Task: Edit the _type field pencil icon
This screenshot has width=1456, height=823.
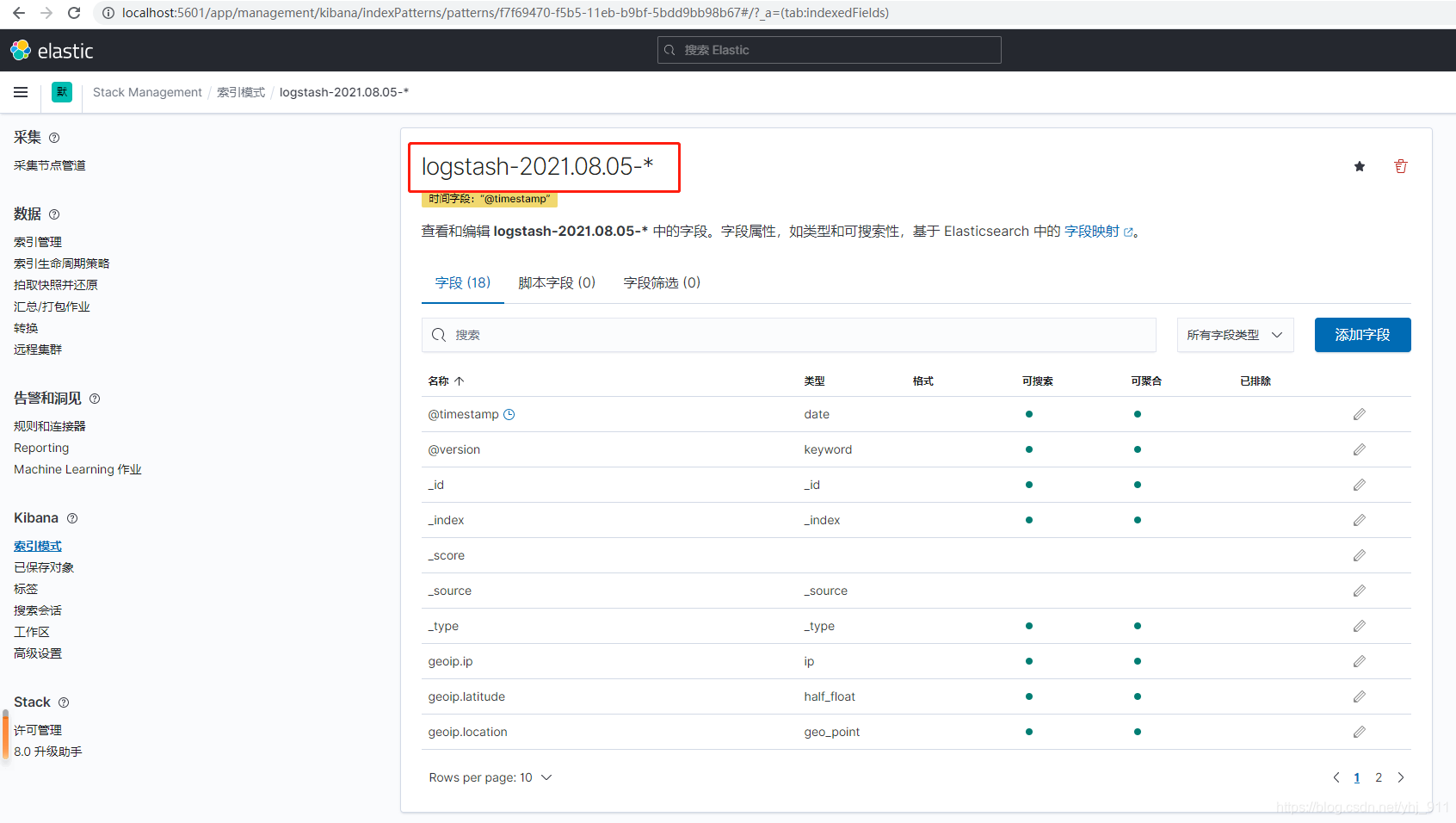Action: point(1360,626)
